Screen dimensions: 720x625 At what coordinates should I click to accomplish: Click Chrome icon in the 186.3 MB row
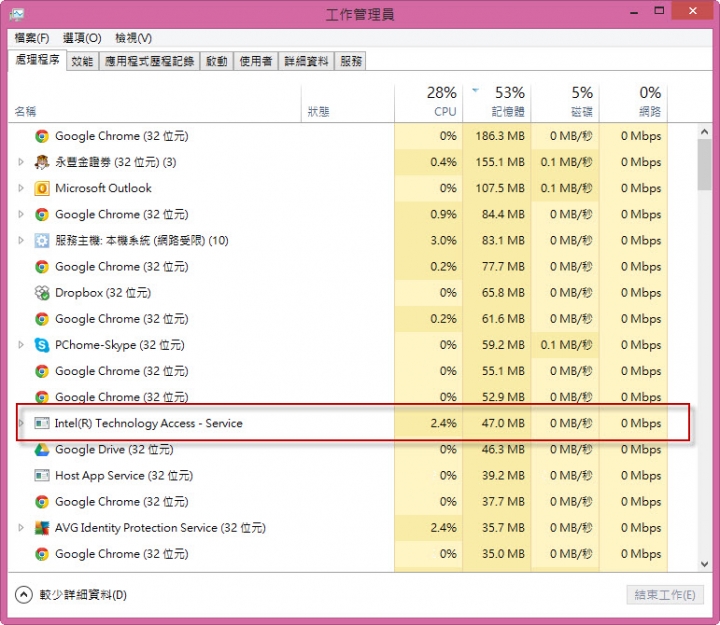(42, 136)
